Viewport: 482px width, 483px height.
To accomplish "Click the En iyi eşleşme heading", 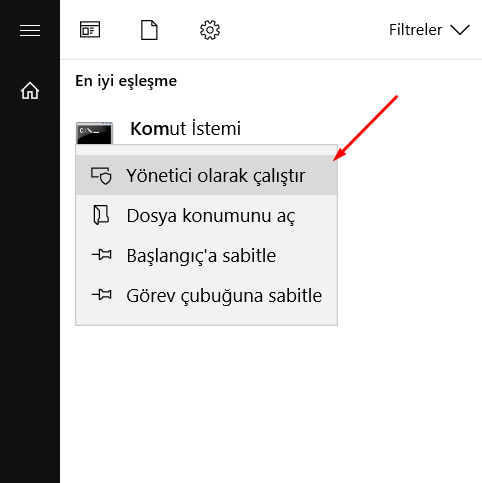I will click(126, 81).
